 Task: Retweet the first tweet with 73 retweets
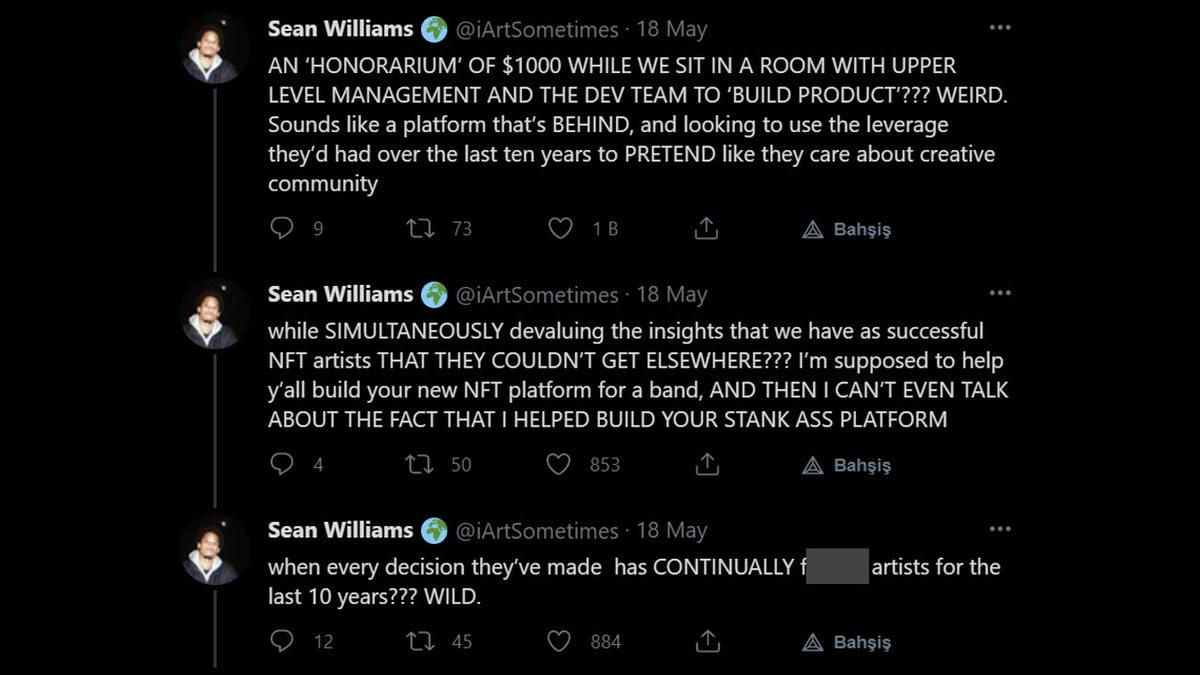420,229
